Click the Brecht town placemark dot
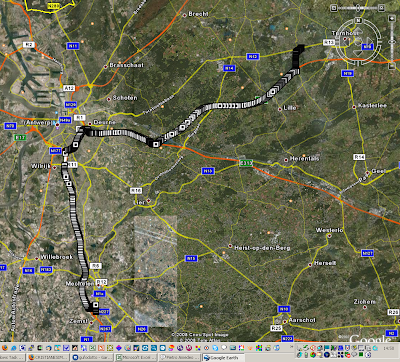This screenshot has width=400, height=362. coord(184,15)
